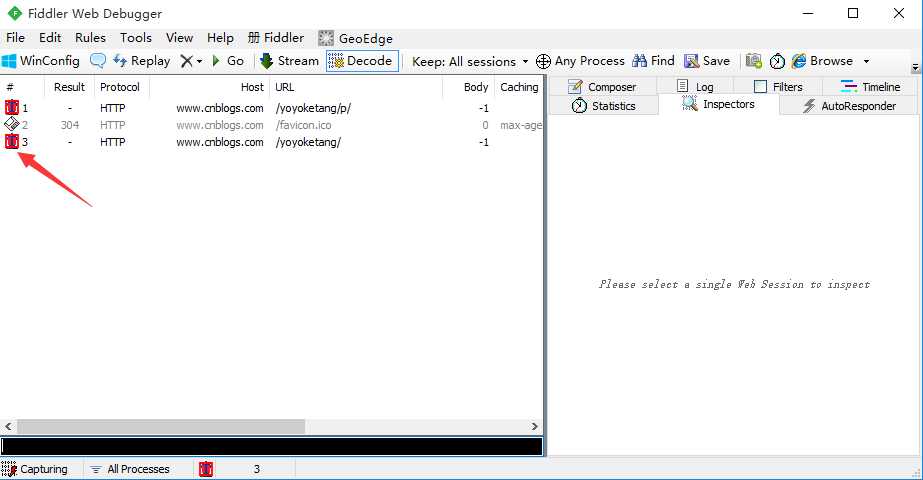Switch to the AutoResponder tab

[849, 106]
